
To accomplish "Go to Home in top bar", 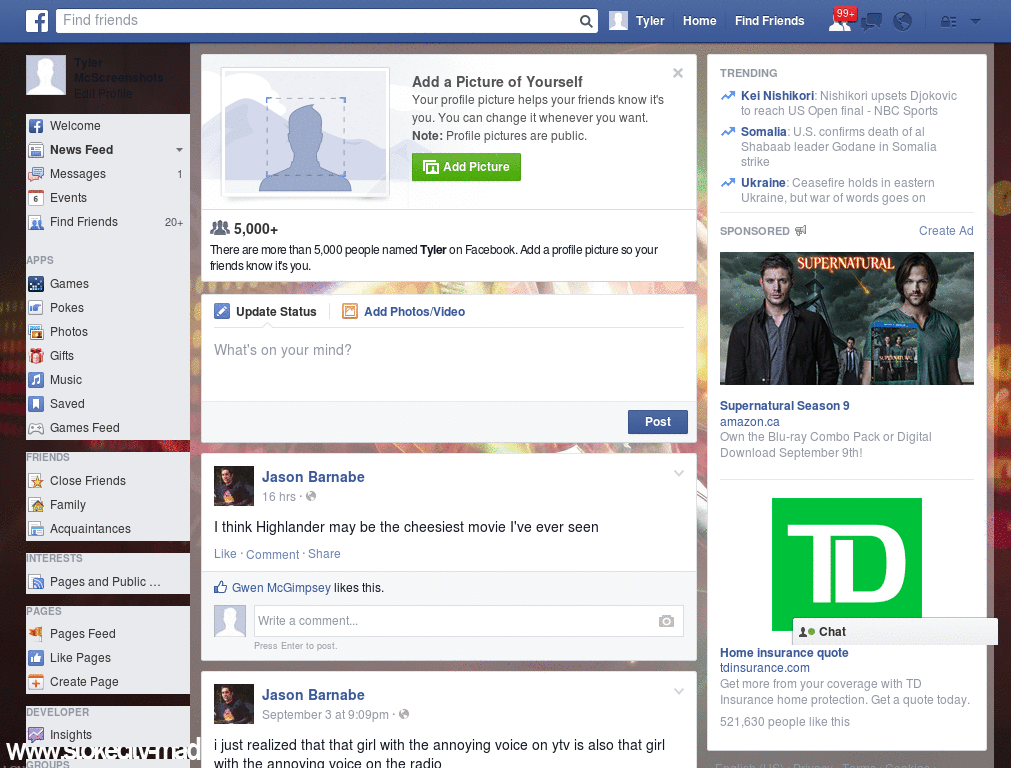I will click(699, 21).
